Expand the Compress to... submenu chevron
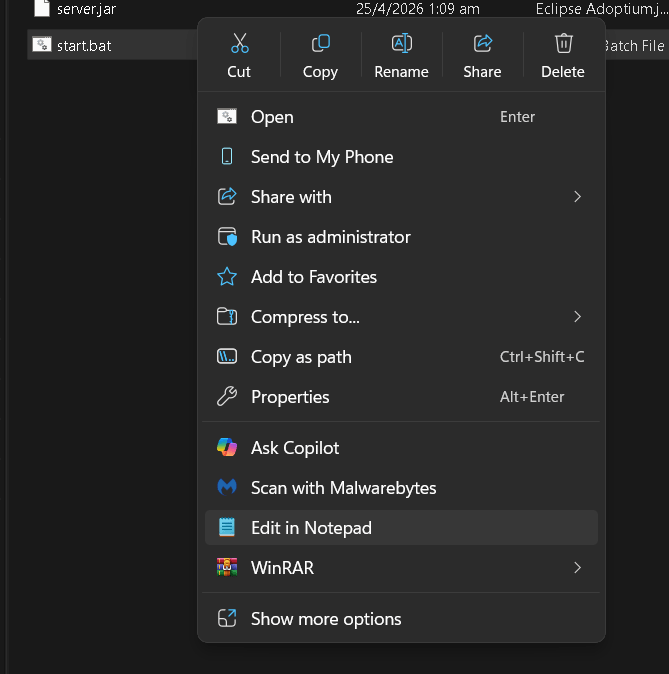Screen dimensions: 669x674 coord(577,317)
